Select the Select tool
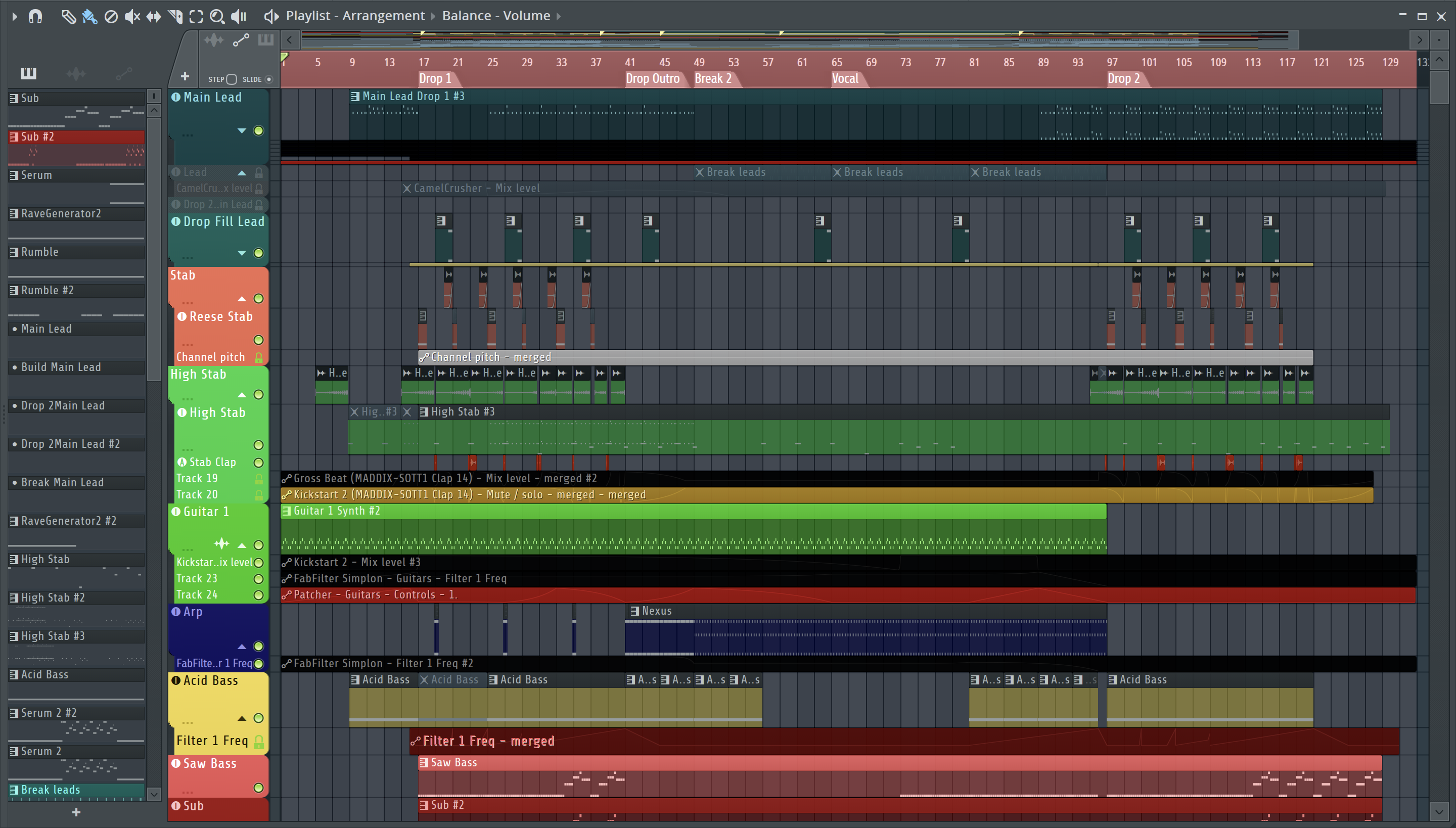 pos(196,17)
